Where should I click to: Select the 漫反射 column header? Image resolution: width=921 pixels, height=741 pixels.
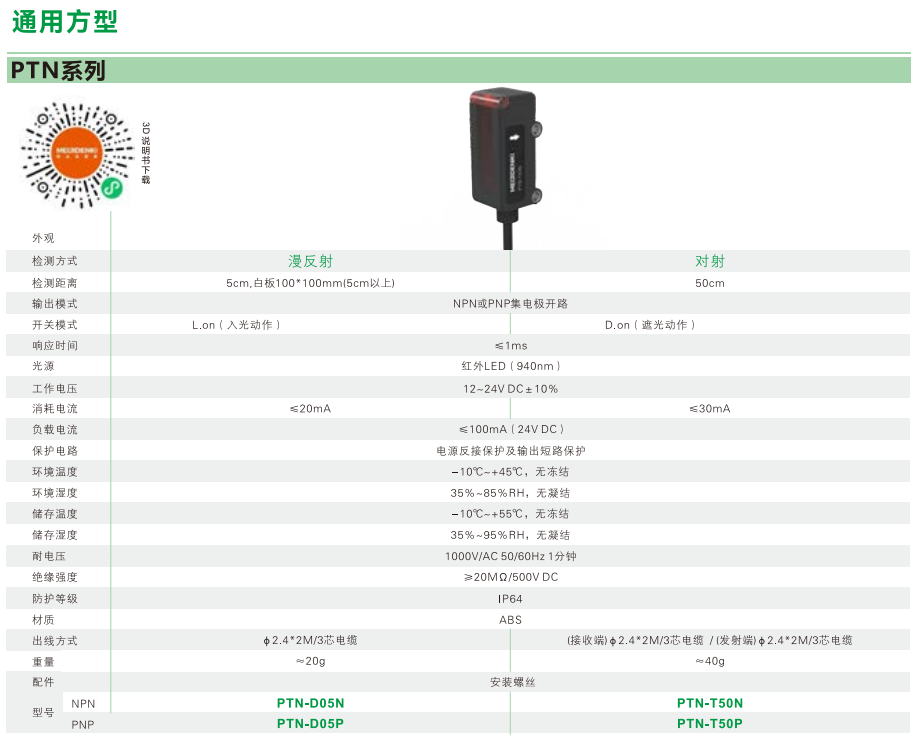(x=310, y=261)
